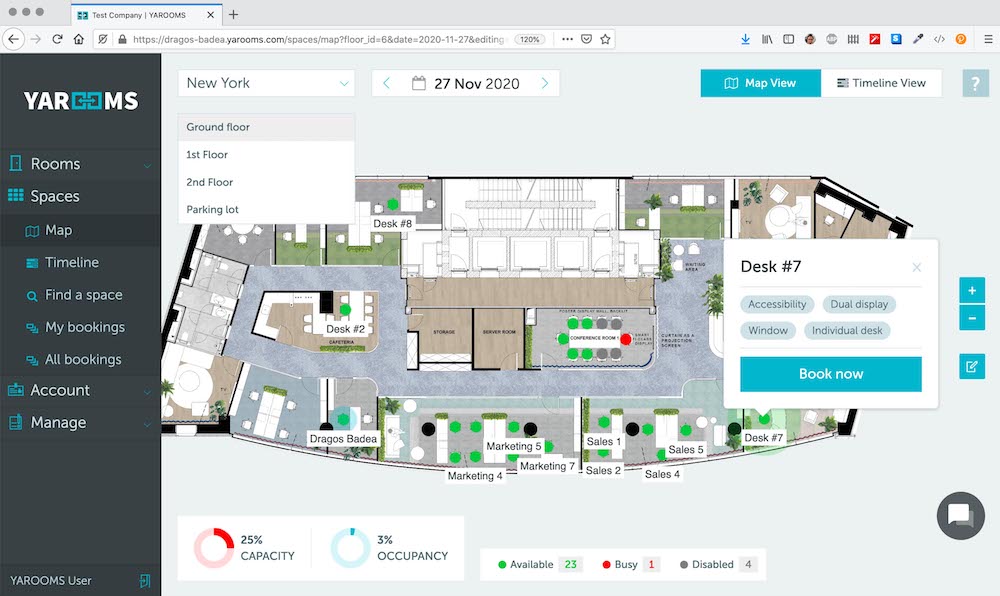Toggle the Available status filter
This screenshot has height=596, width=1000.
533,564
